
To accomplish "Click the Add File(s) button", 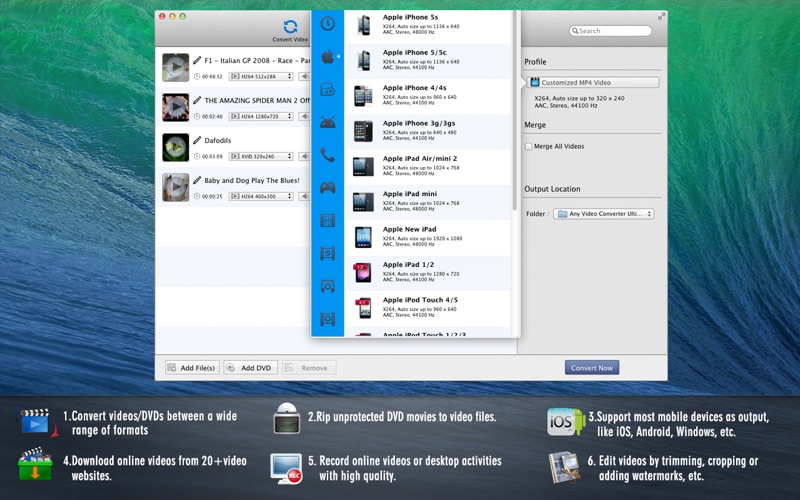I will [192, 368].
